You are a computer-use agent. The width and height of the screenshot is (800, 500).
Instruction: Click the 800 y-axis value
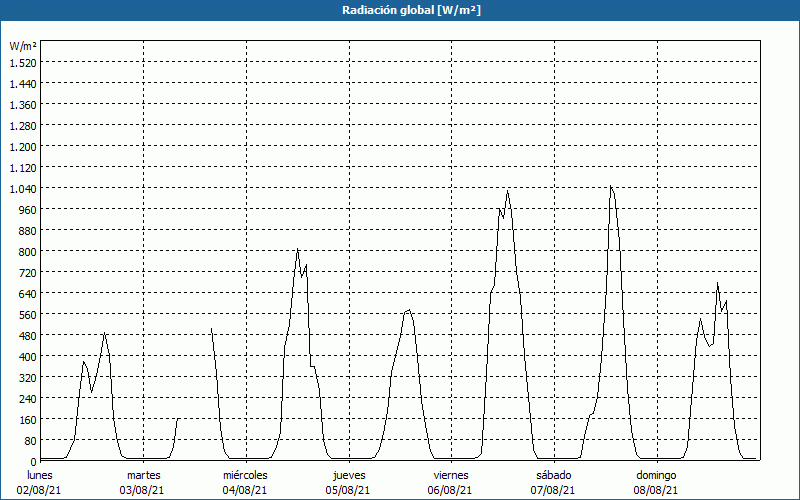click(x=28, y=252)
